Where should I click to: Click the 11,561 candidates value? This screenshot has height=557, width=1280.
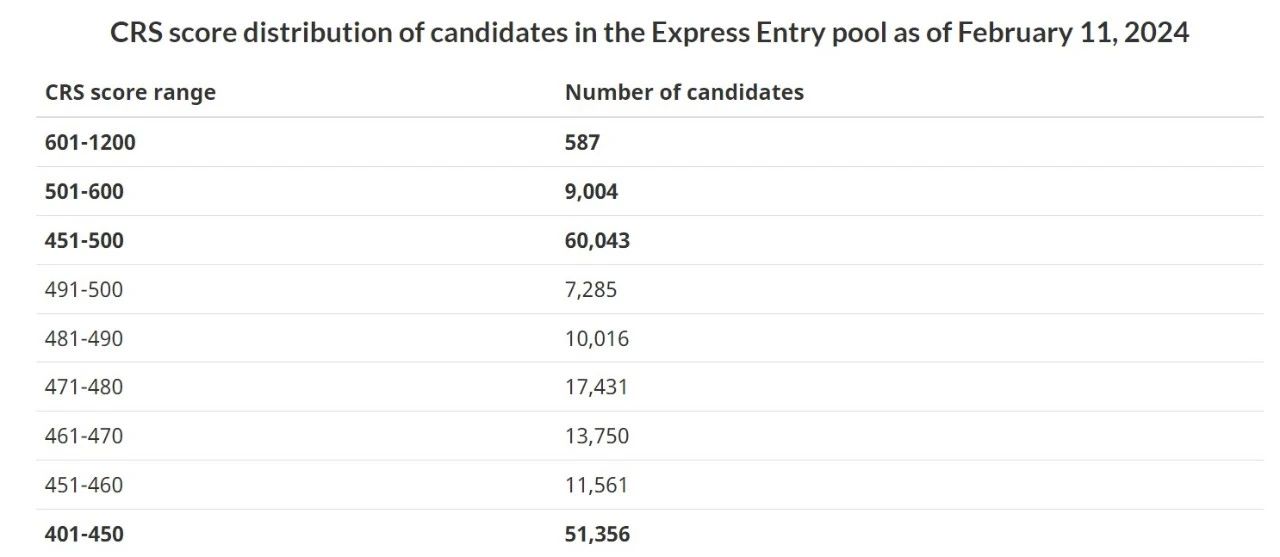[596, 485]
